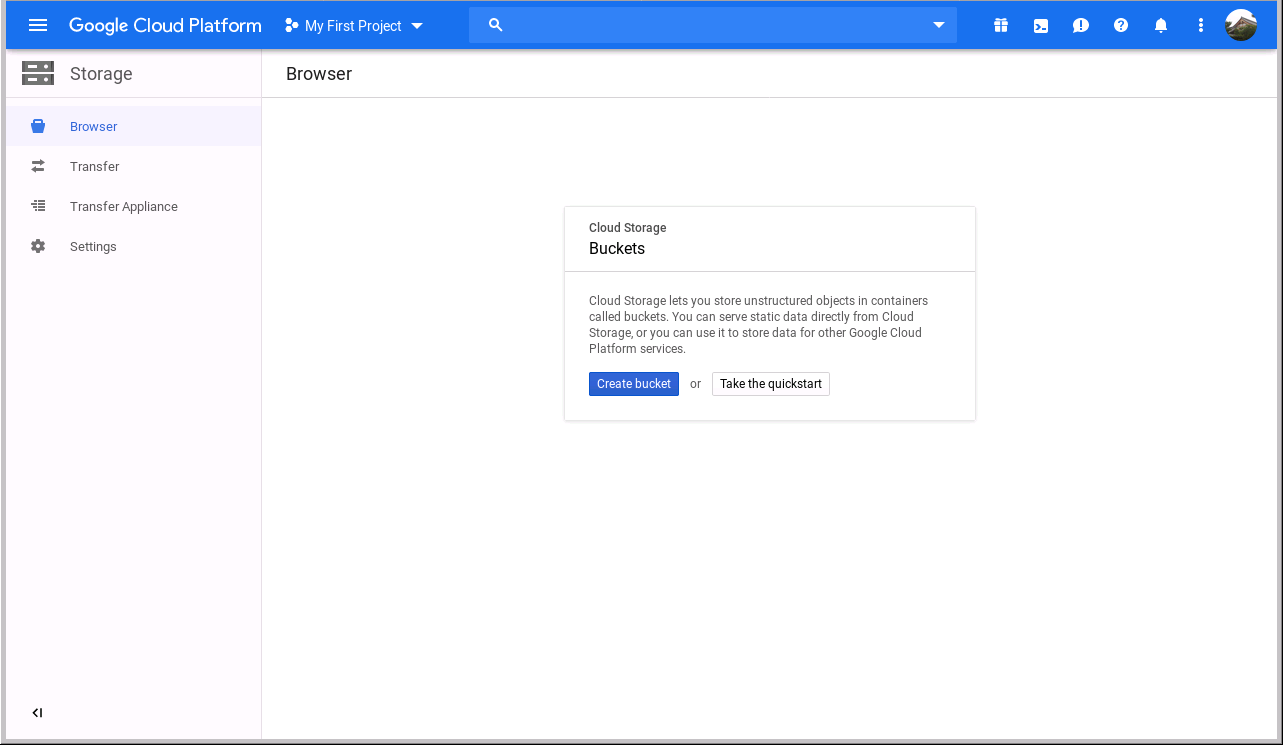Click the Storage sidebar heading
The image size is (1283, 745).
point(101,74)
